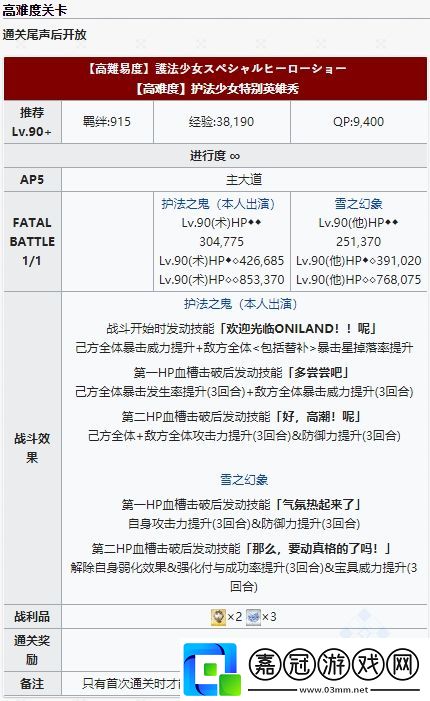430x701 pixels.
Task: Select the text 通关尾声后开放
Action: coord(44,34)
